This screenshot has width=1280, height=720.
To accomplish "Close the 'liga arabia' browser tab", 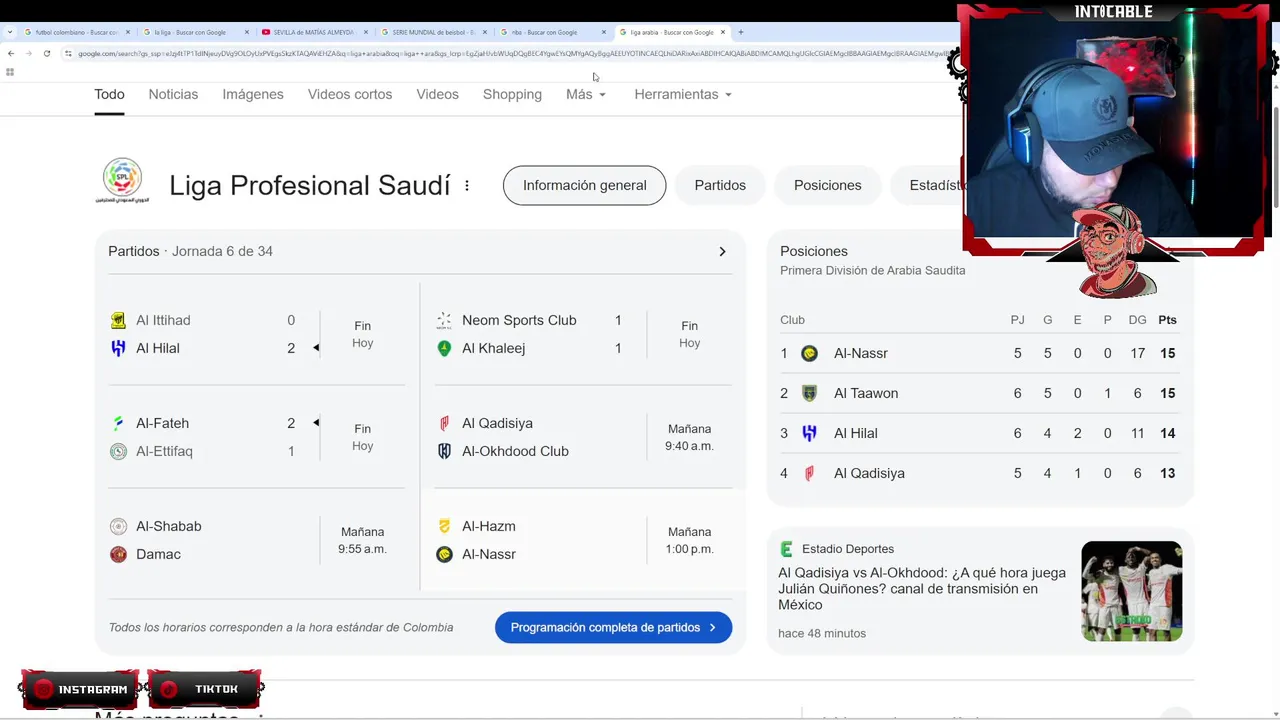I will (723, 32).
